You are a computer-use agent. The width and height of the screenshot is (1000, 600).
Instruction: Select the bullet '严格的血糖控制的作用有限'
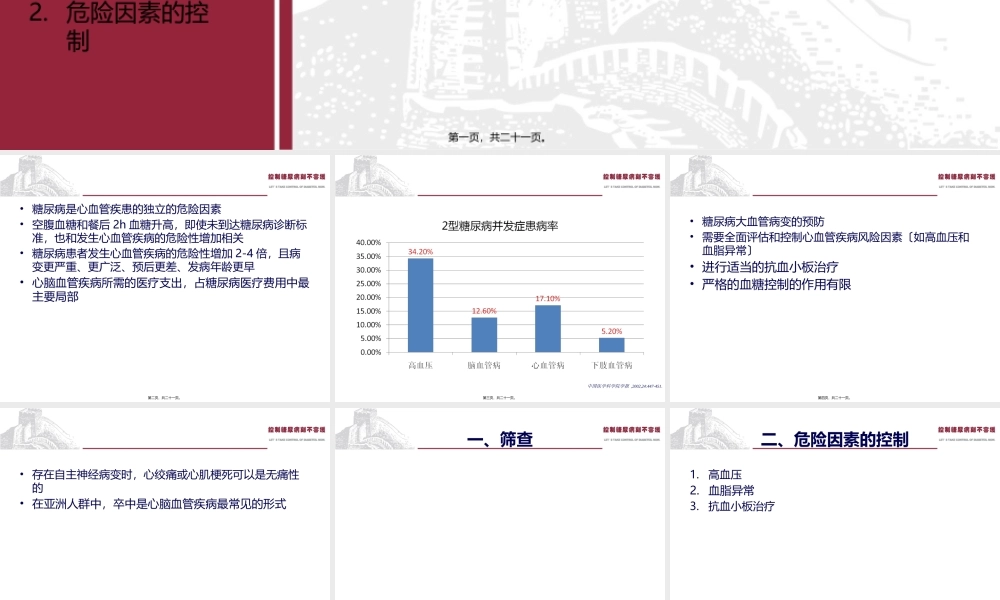pyautogui.click(x=776, y=284)
